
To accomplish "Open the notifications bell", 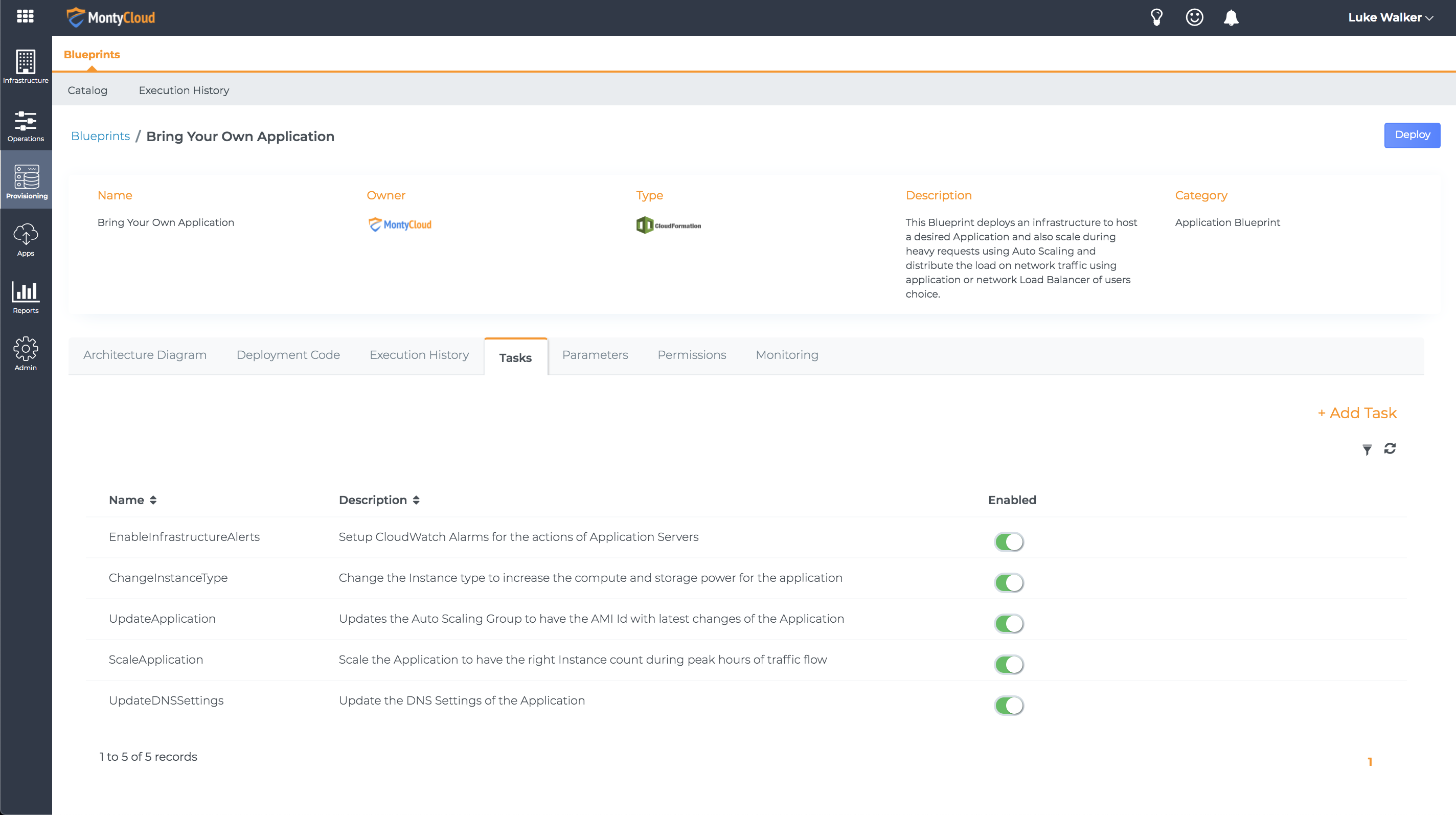I will coord(1231,17).
